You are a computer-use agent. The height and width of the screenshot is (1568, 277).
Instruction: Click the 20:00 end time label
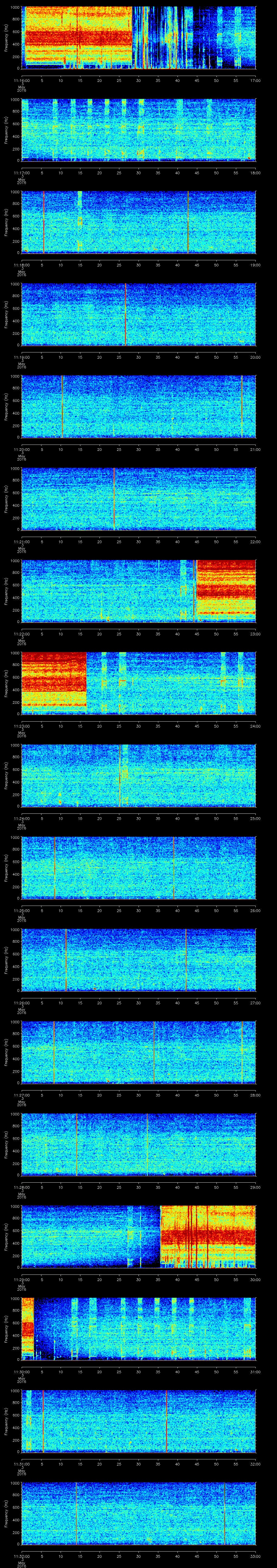coord(255,357)
